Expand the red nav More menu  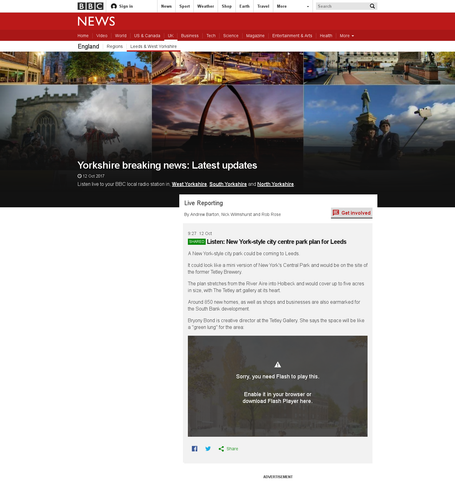tap(347, 36)
